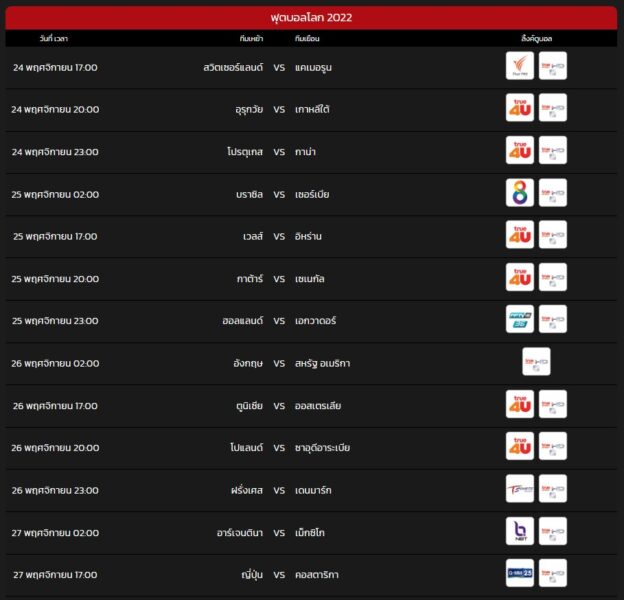Open True4U channel for Wales vs Iran
This screenshot has height=600, width=624.
pyautogui.click(x=520, y=235)
